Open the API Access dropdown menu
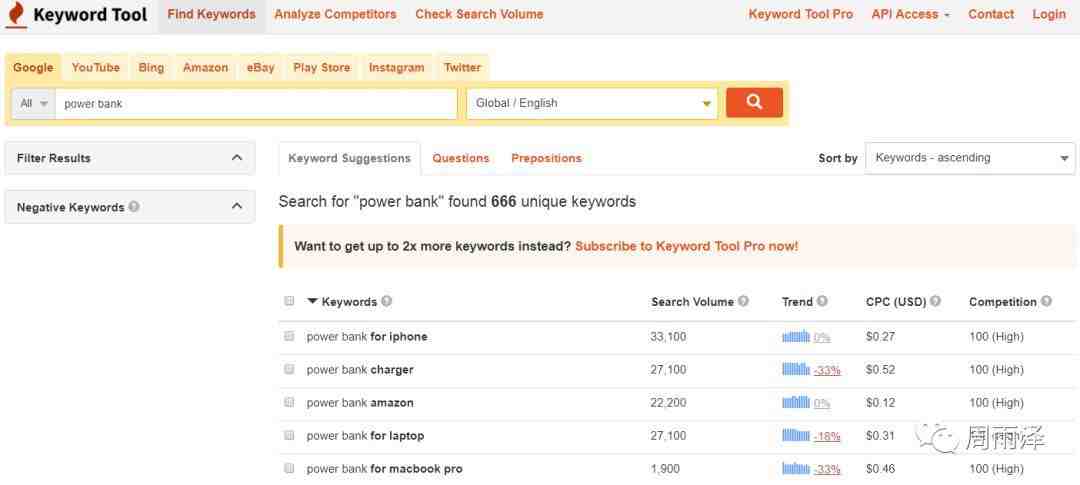Viewport: 1080px width, 485px height. point(910,14)
